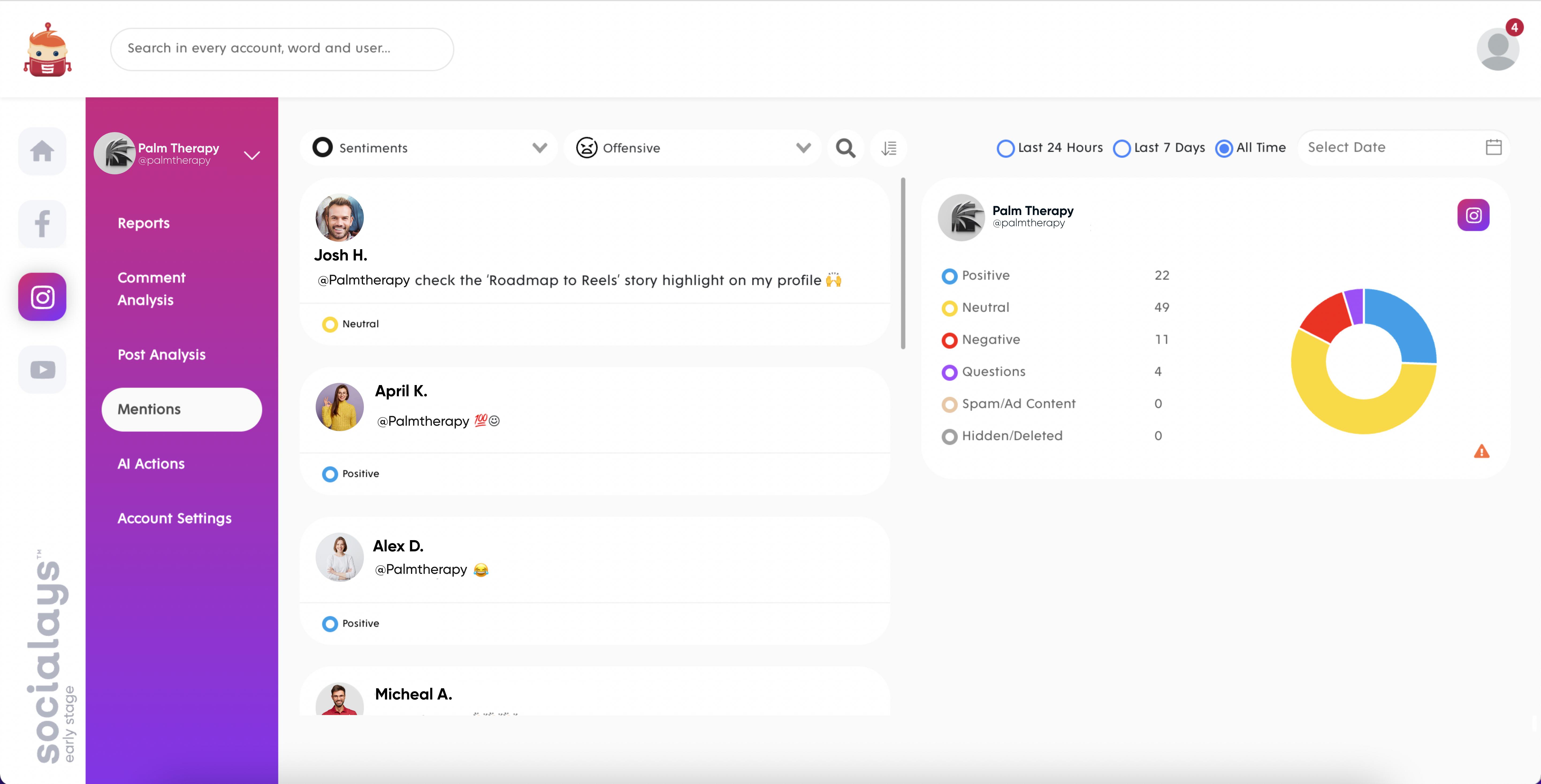The width and height of the screenshot is (1541, 784).
Task: Click the Positive count value 22
Action: tap(1162, 276)
